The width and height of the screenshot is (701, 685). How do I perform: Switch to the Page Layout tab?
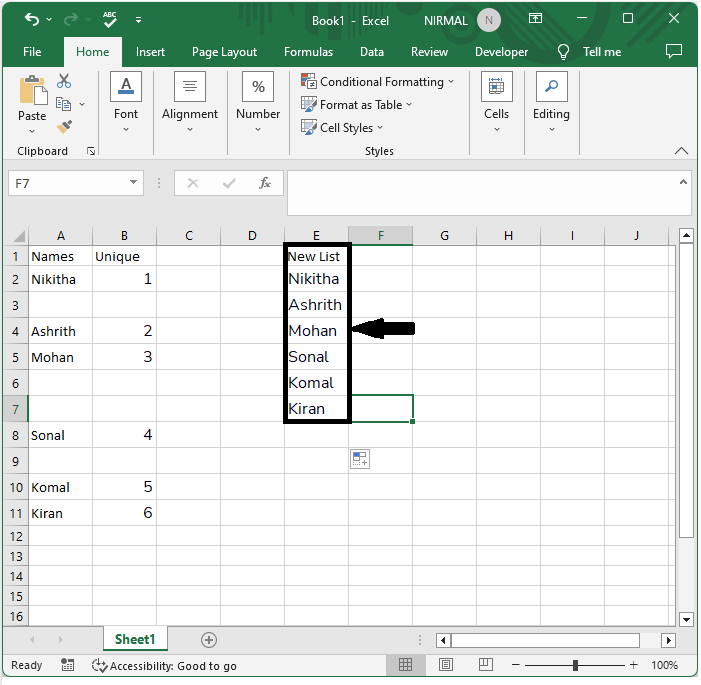pos(224,52)
